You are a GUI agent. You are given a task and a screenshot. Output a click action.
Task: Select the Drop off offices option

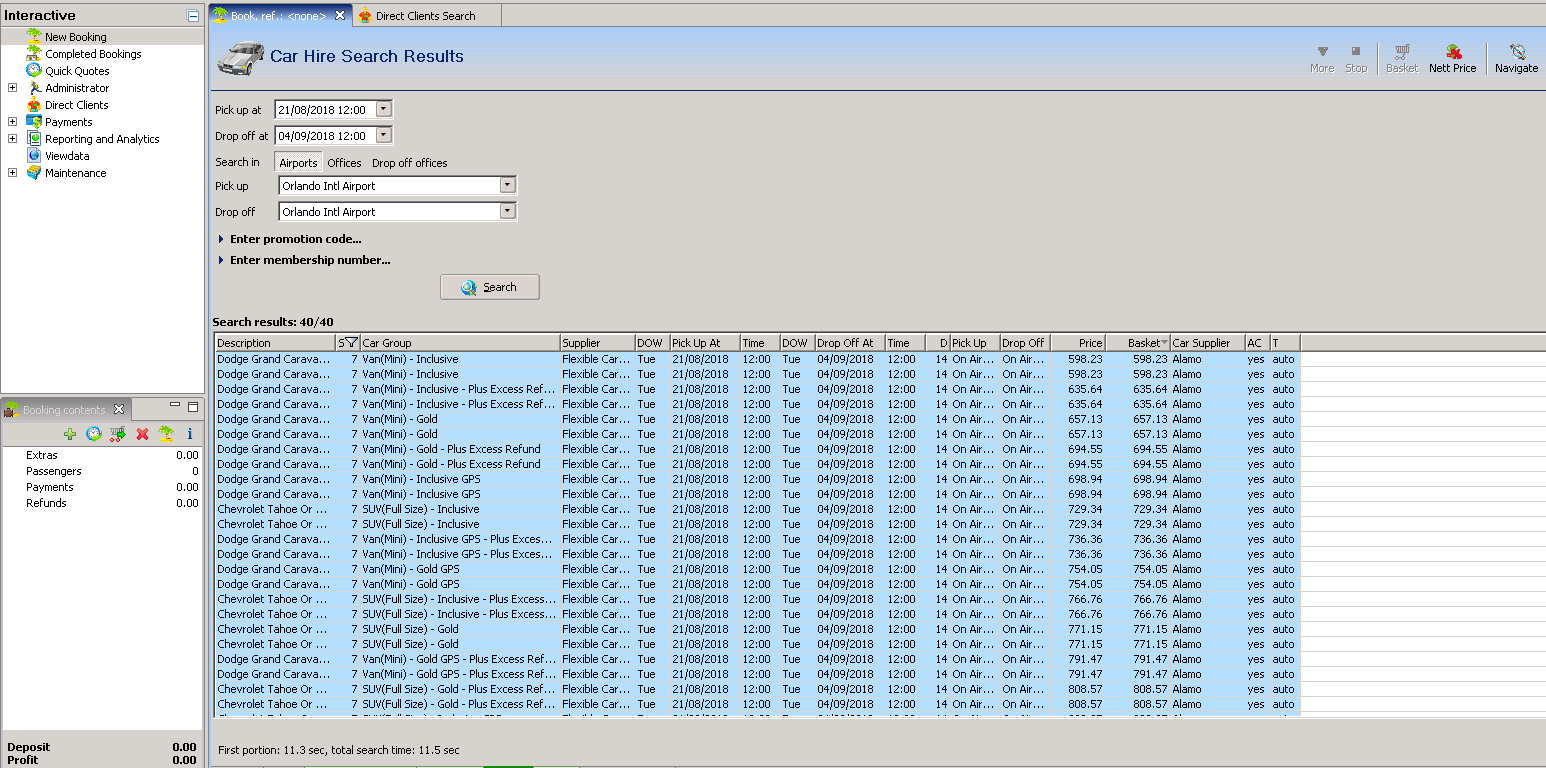coord(410,162)
